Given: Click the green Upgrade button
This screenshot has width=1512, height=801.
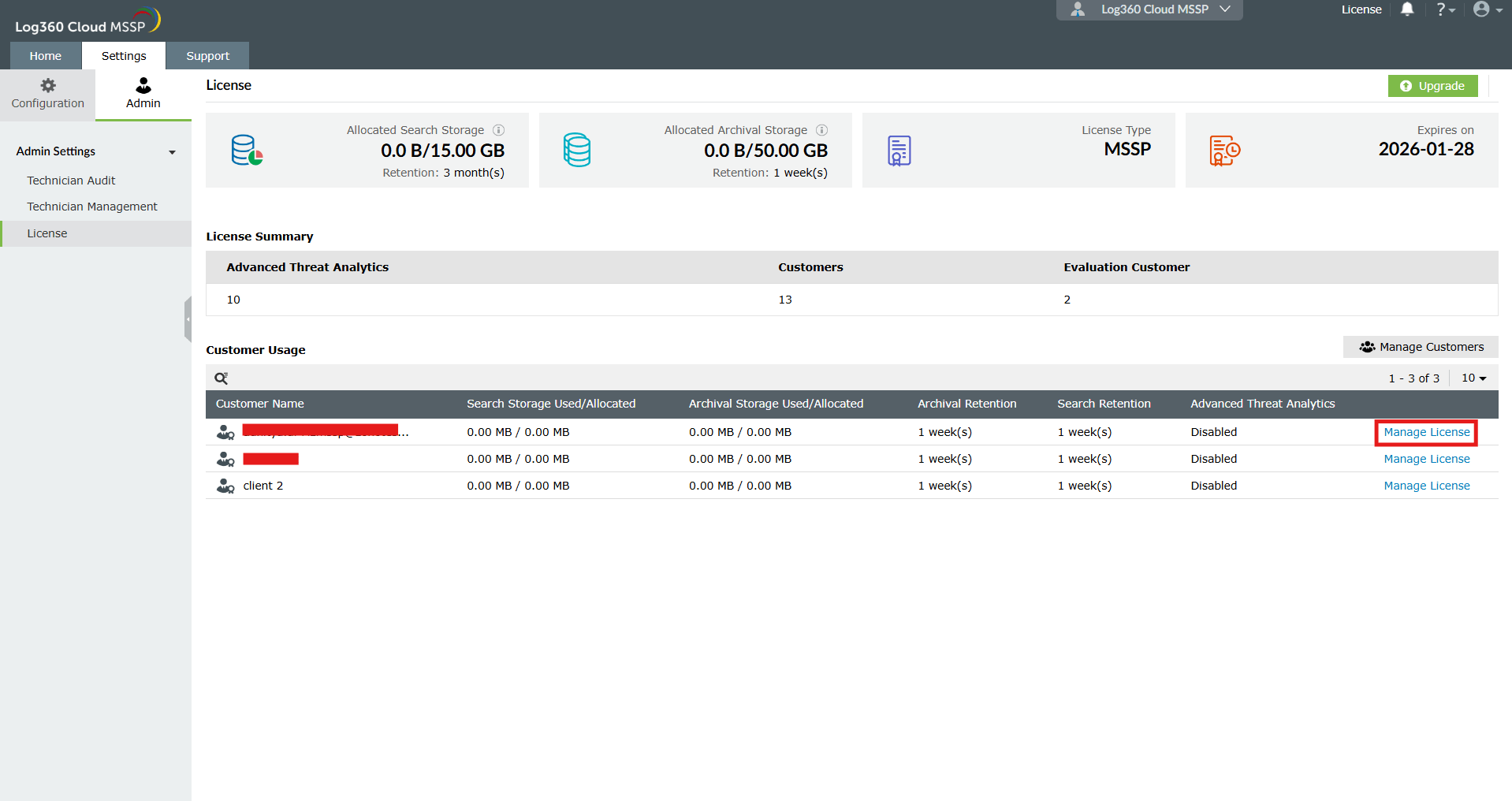Looking at the screenshot, I should point(1432,86).
